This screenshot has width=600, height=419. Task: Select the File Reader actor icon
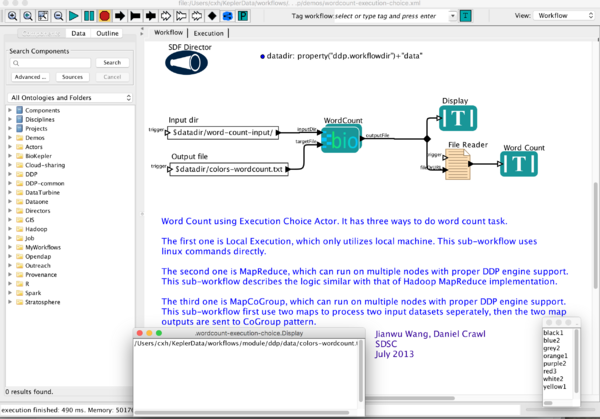[458, 165]
